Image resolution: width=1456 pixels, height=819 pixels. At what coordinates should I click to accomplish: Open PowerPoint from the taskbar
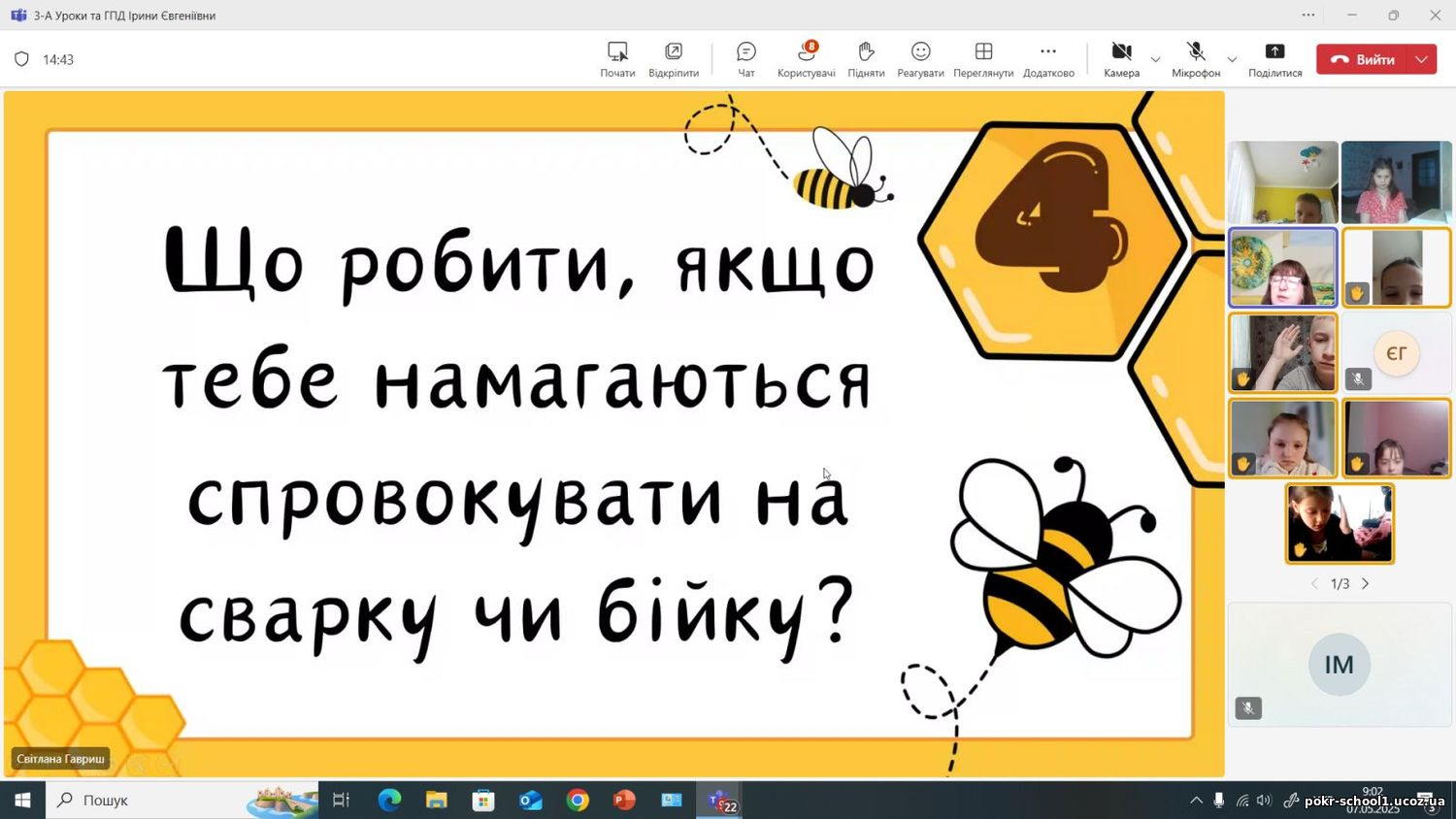pyautogui.click(x=624, y=800)
